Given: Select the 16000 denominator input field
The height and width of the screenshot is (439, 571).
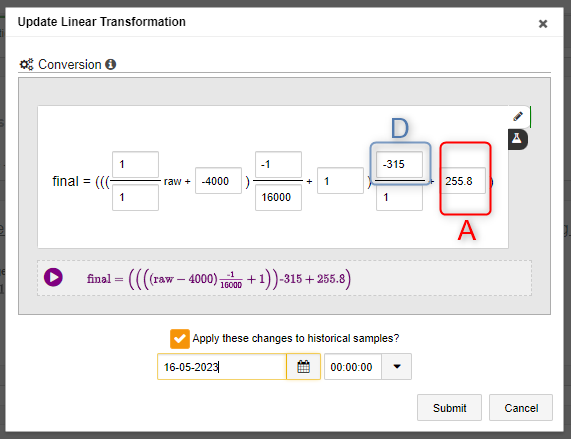Looking at the screenshot, I should click(278, 197).
